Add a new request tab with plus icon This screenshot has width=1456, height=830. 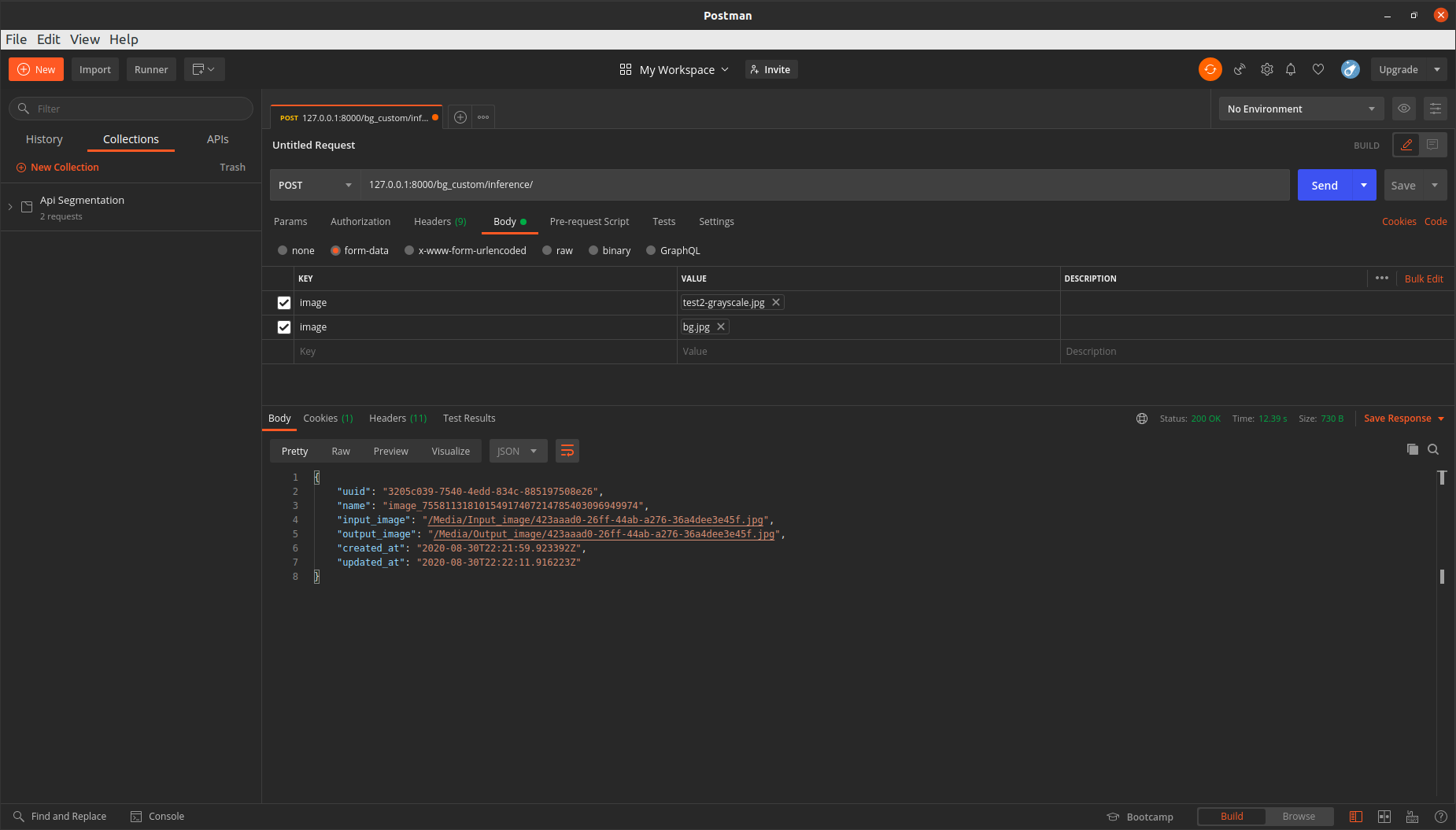(x=460, y=117)
